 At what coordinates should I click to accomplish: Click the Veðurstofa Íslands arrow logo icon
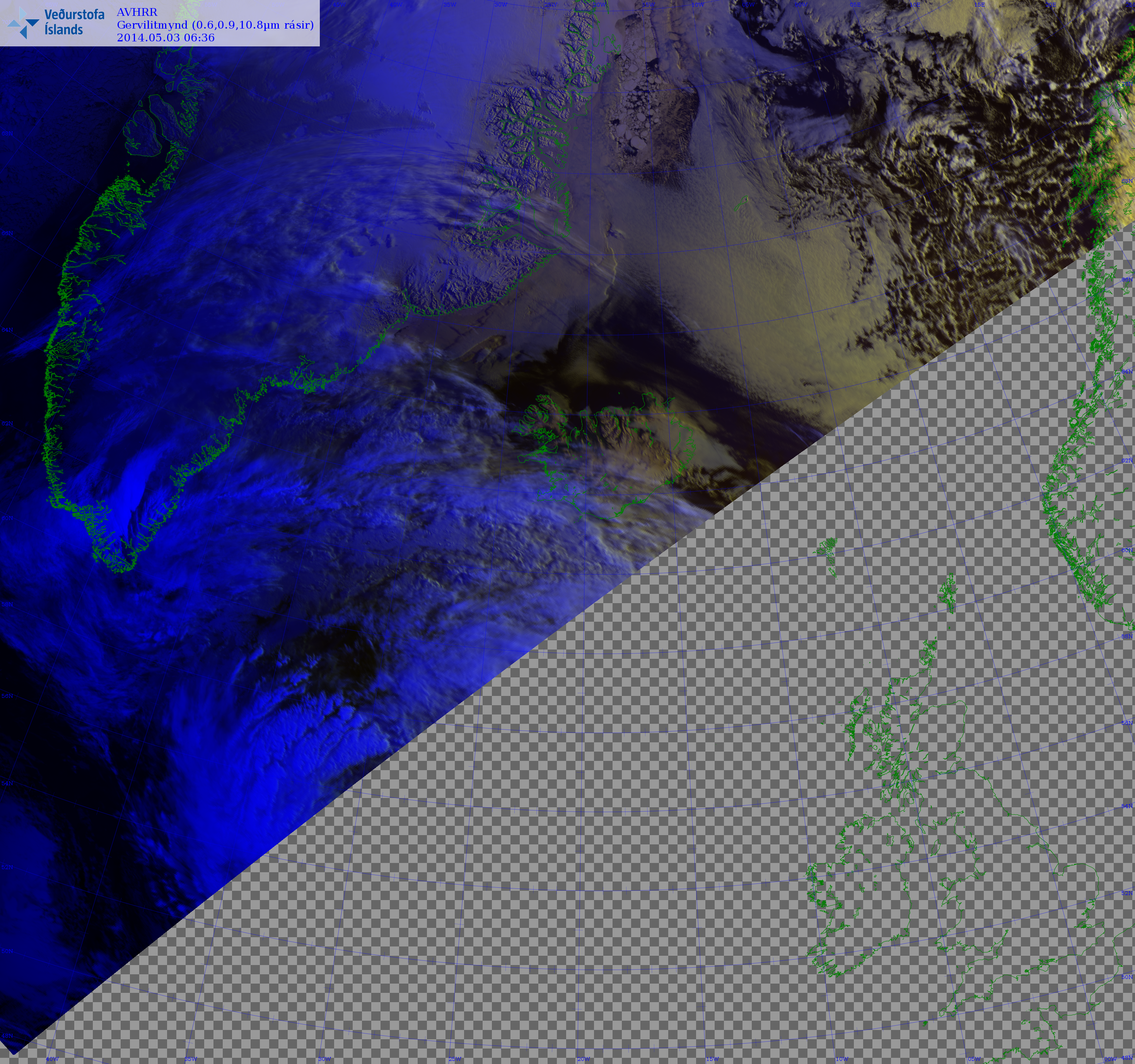click(24, 23)
